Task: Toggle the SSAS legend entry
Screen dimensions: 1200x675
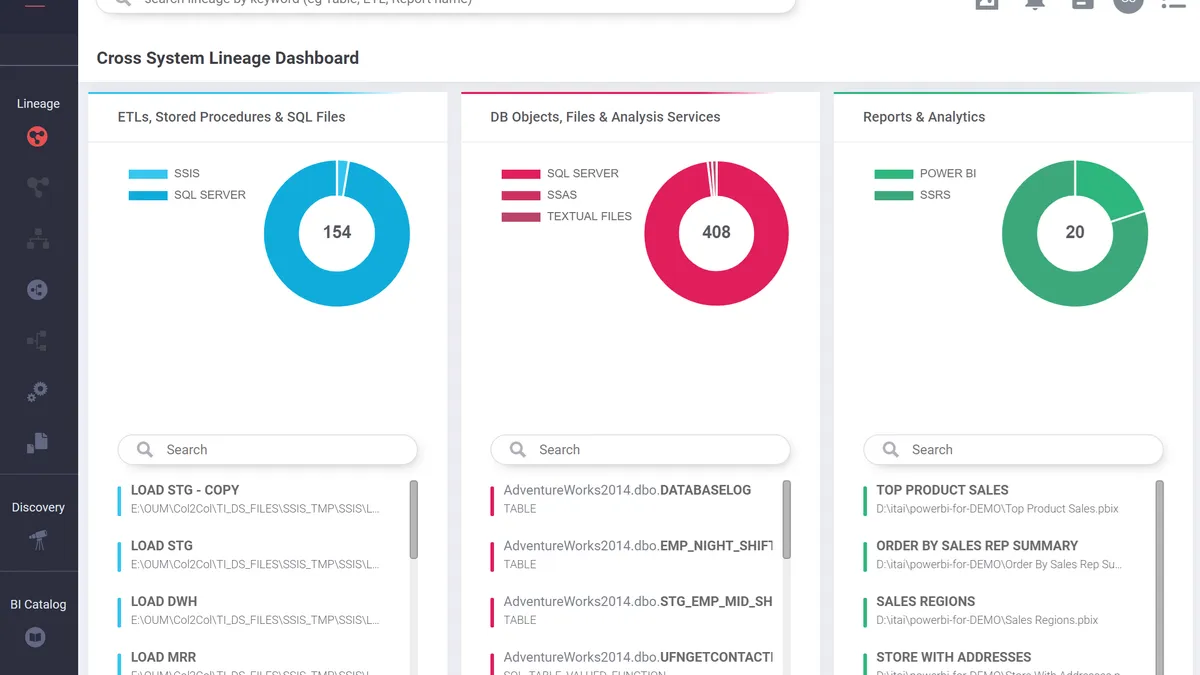Action: (540, 195)
